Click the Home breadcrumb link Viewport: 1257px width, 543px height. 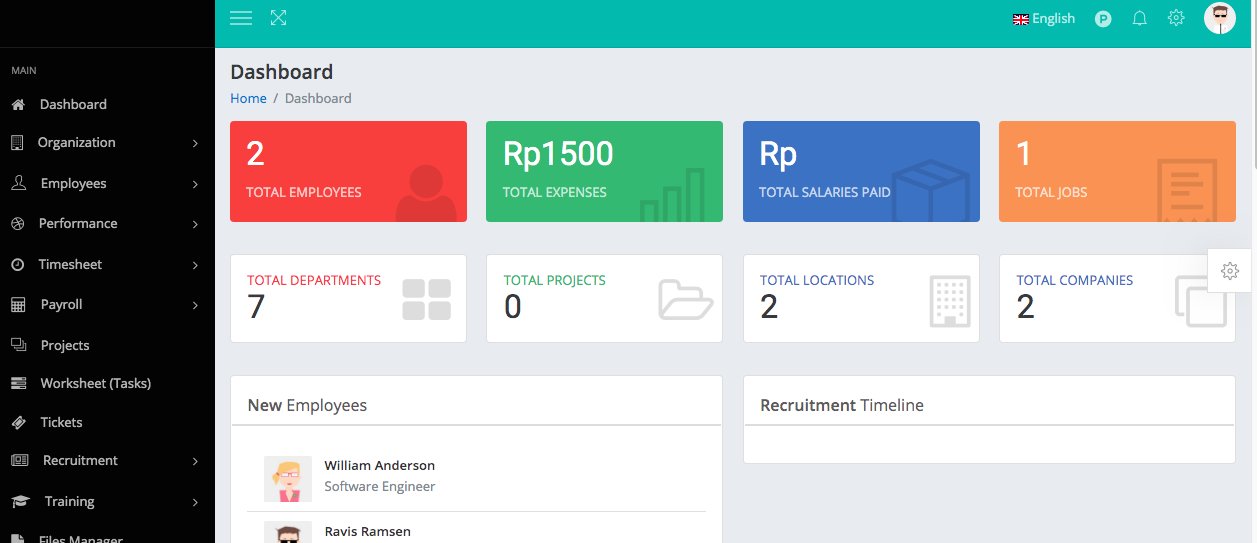[x=248, y=98]
